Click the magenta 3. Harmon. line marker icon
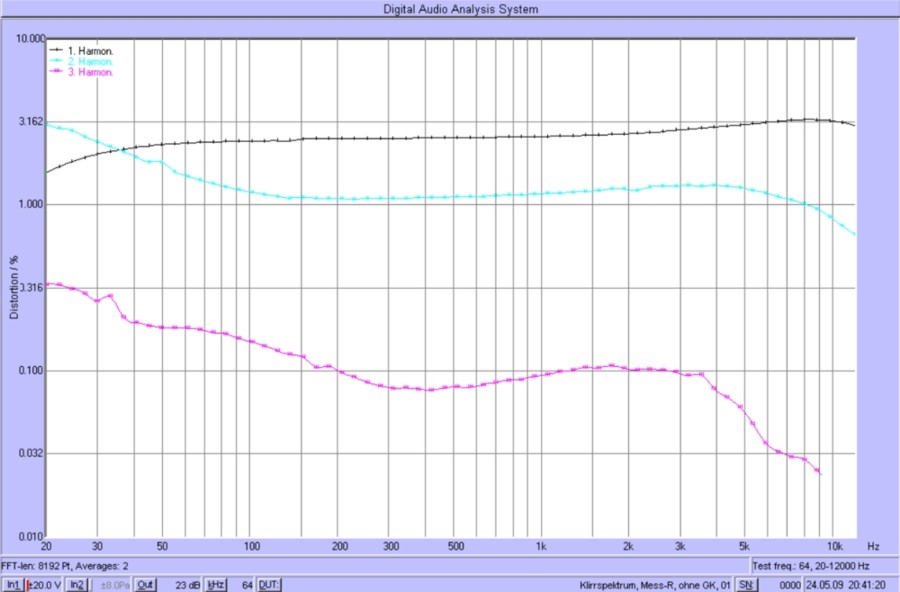The width and height of the screenshot is (900, 592). (55, 72)
